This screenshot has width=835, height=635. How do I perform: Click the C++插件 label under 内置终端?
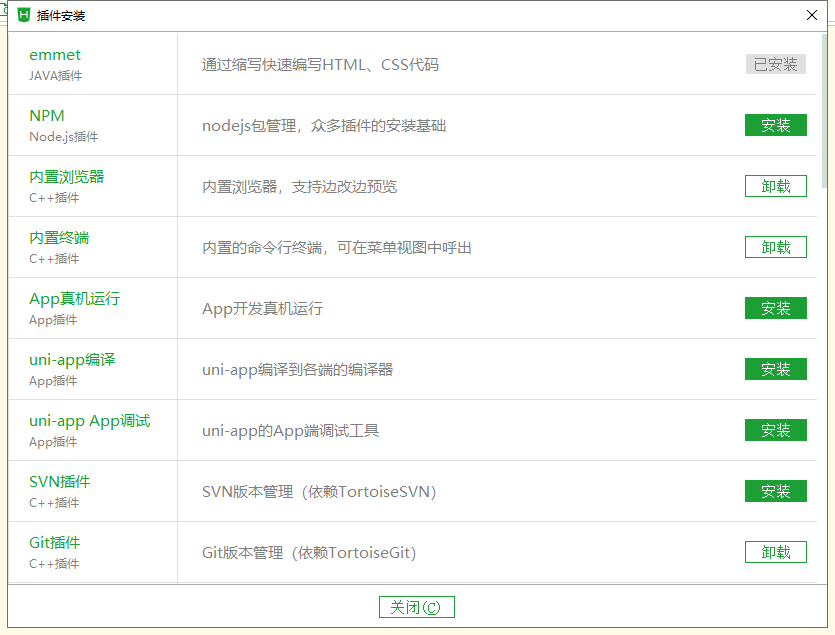coord(54,259)
